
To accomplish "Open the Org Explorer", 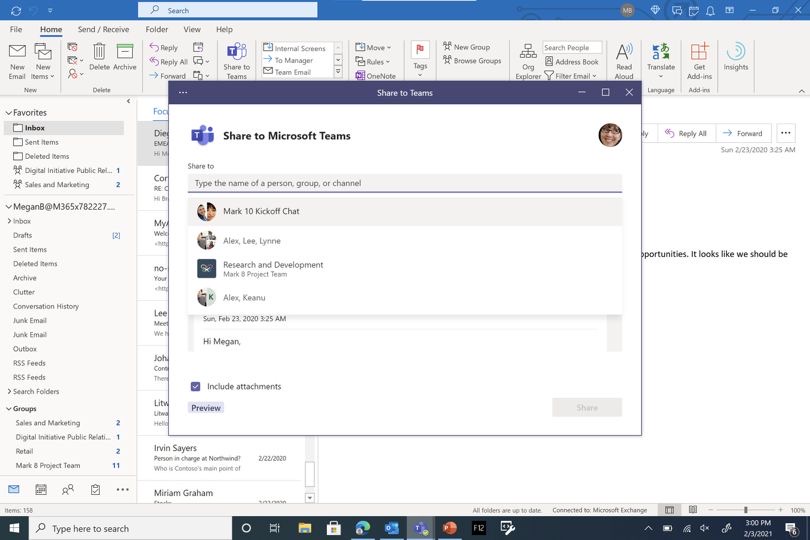I will 528,61.
